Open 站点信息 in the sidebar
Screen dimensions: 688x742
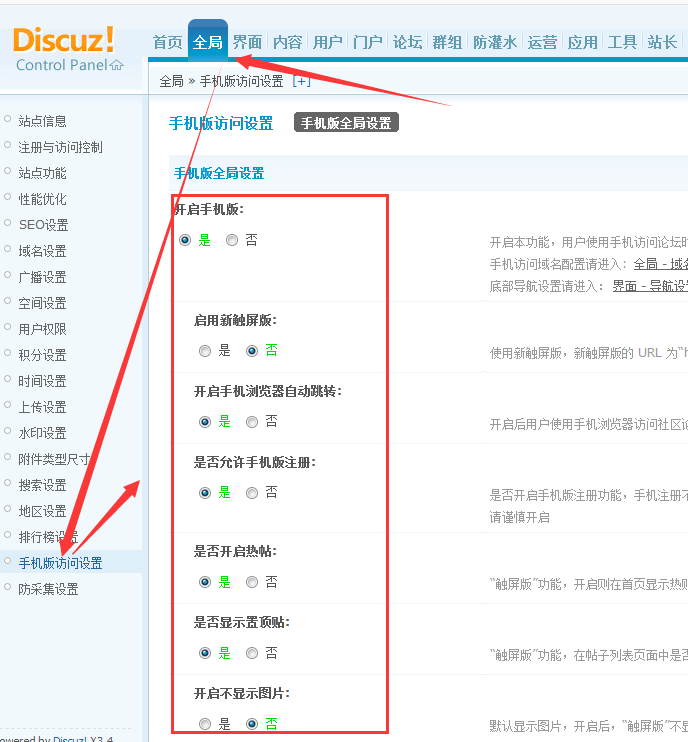42,121
